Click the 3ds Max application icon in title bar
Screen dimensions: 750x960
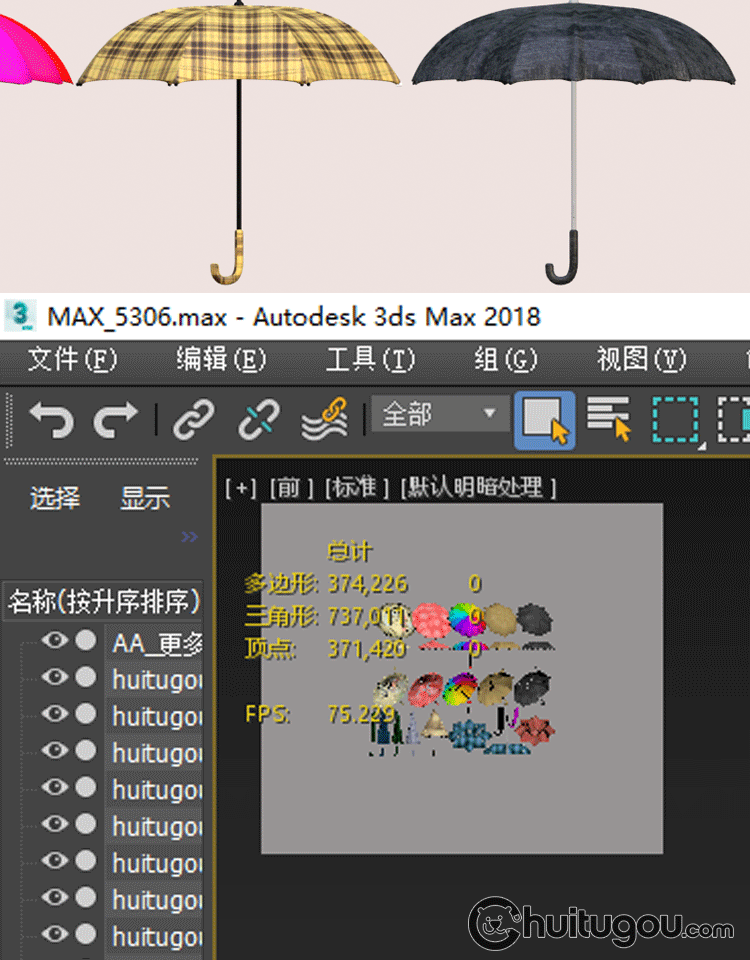pos(20,315)
